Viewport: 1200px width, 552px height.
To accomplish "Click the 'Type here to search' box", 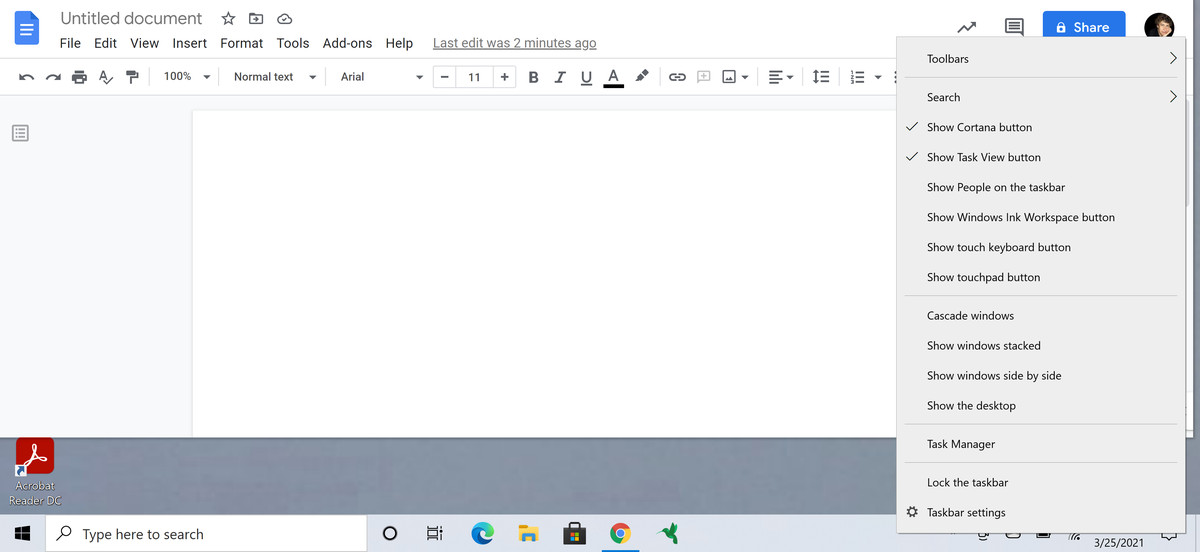I will (x=208, y=534).
